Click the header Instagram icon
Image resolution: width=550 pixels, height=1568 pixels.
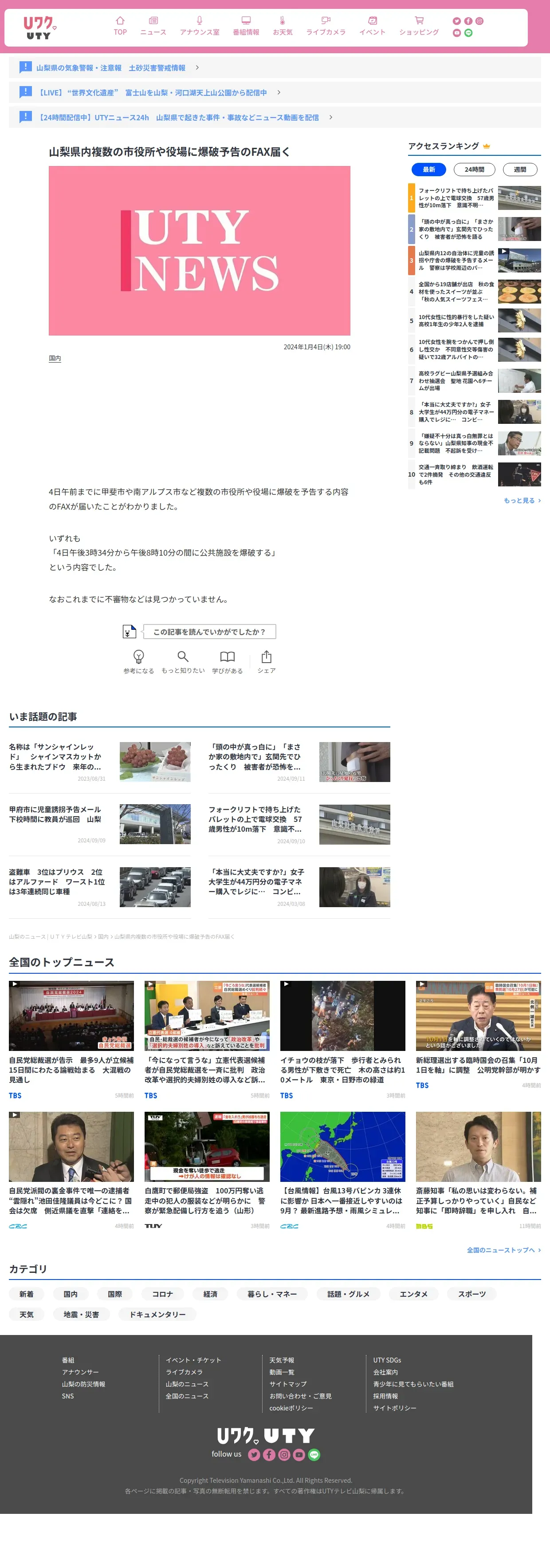479,21
